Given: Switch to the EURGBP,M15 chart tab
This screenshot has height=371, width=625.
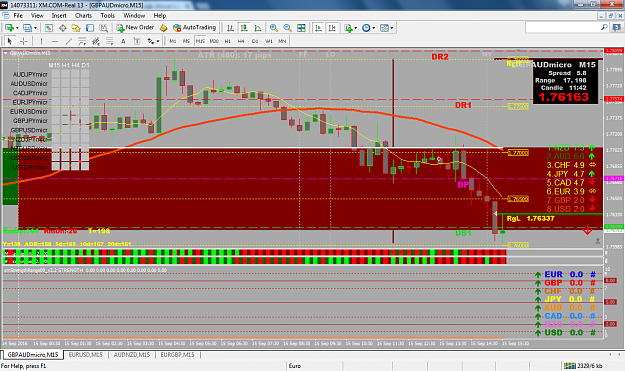Looking at the screenshot, I should coord(177,355).
